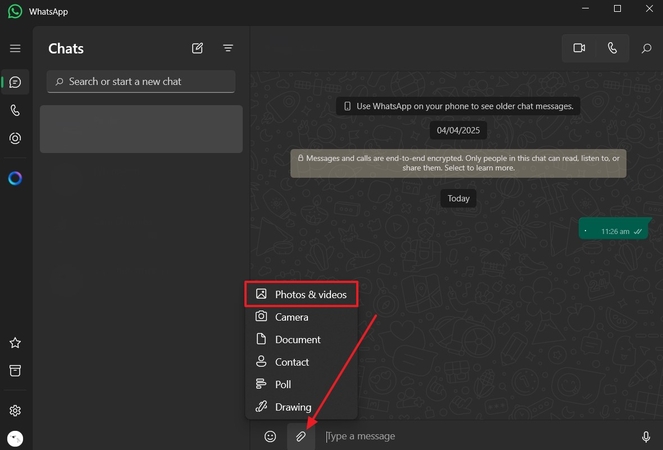Open Archived chats in sidebar
663x450 pixels.
point(15,371)
